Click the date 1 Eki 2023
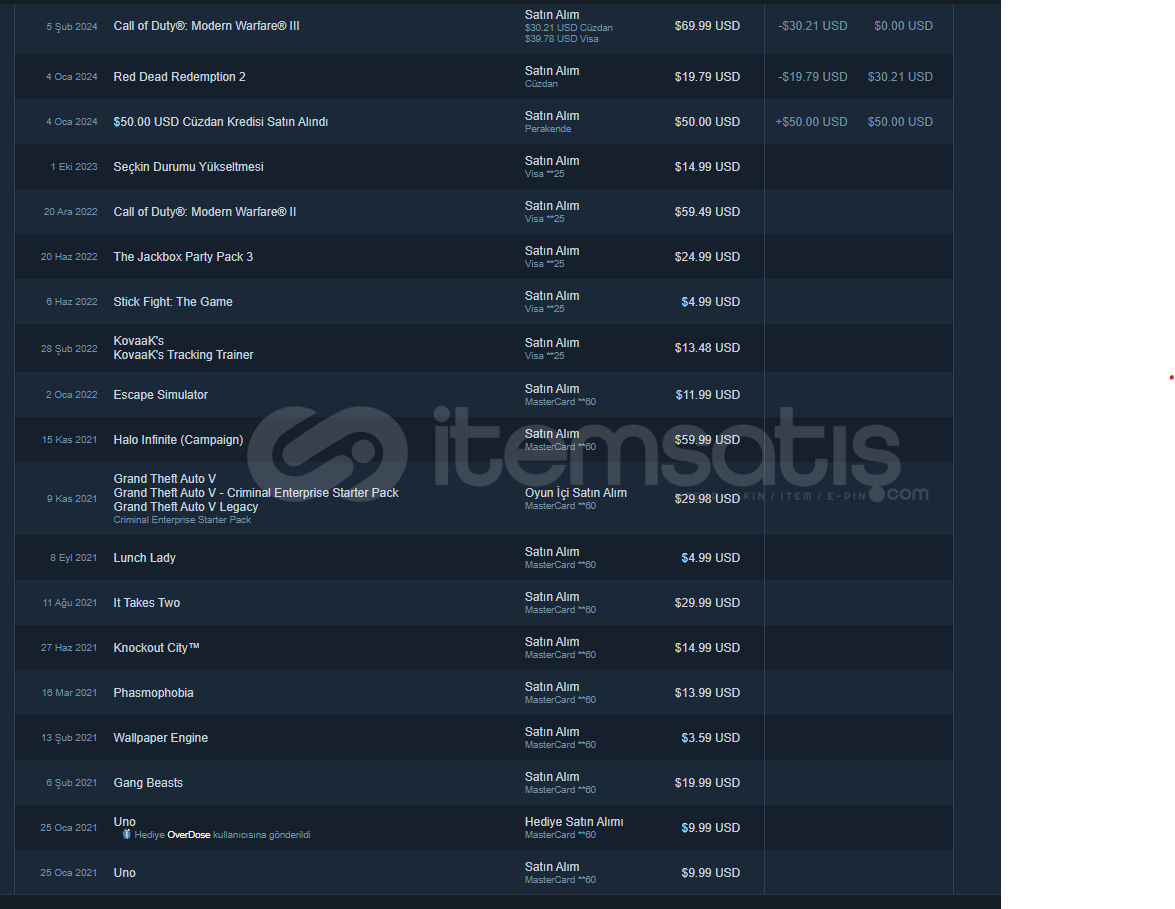The image size is (1175, 909). [74, 167]
